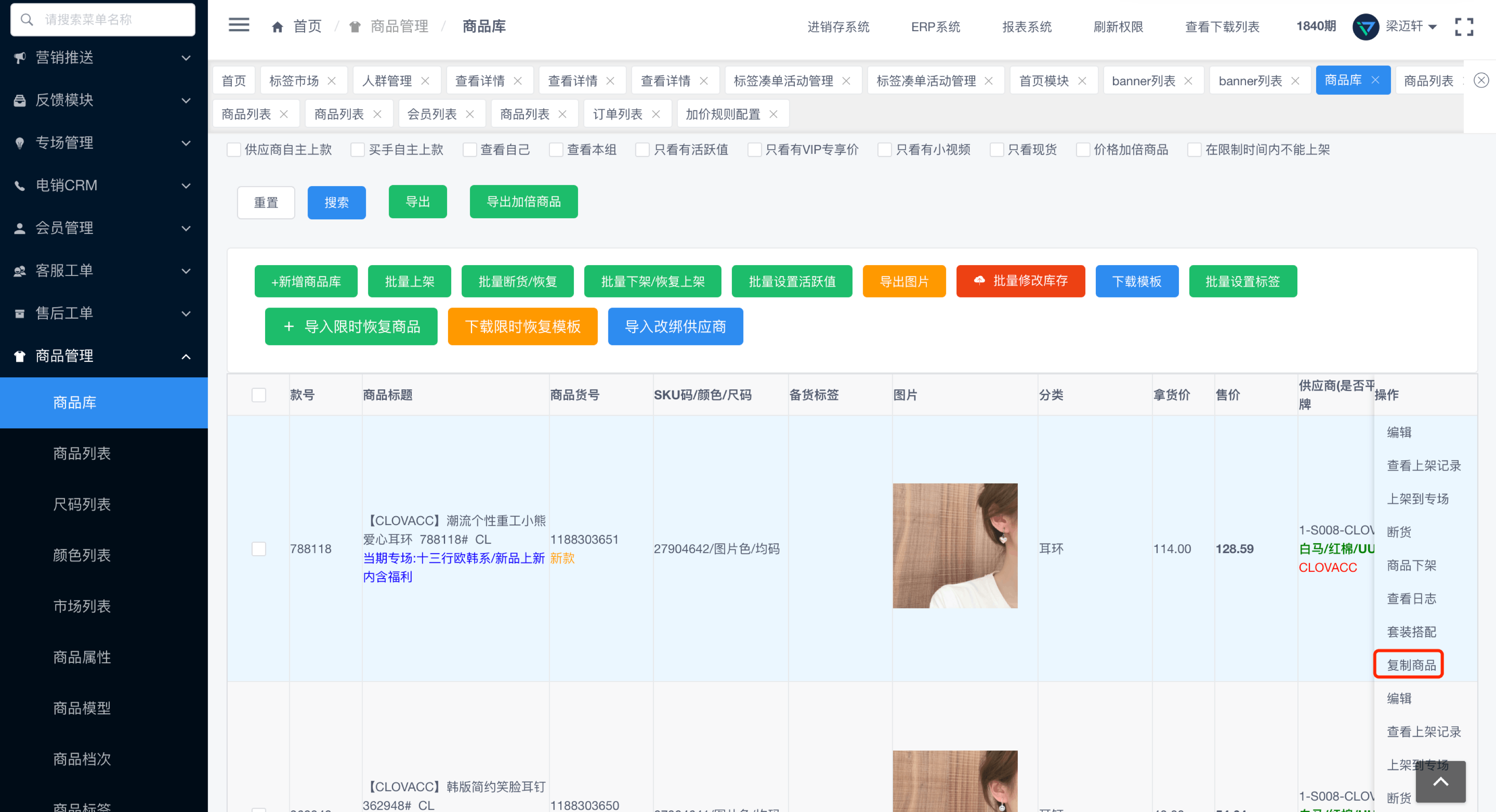Viewport: 1496px width, 812px height.
Task: Expand the 反馈模块 menu chevron
Action: point(186,101)
